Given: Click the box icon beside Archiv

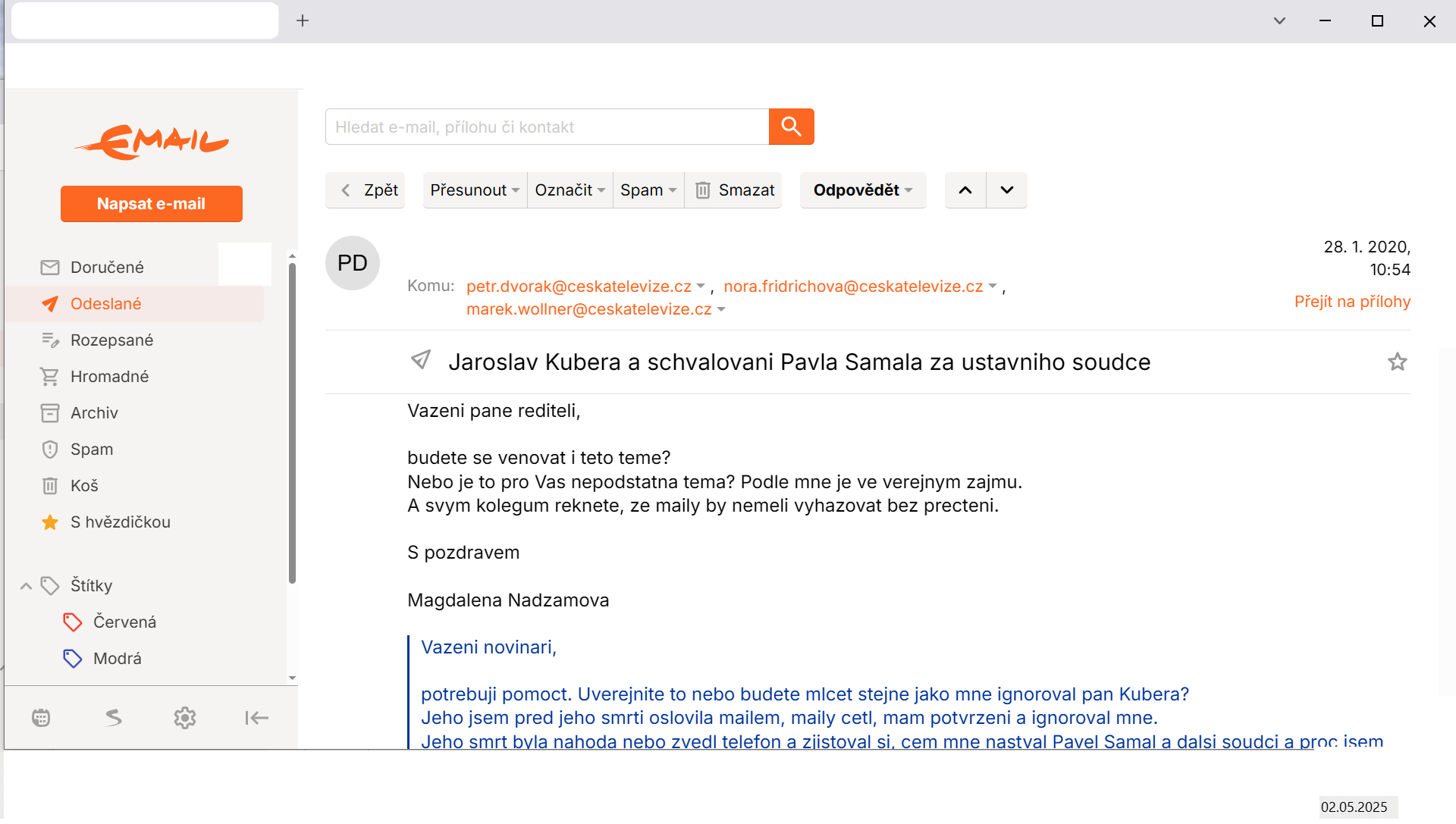Looking at the screenshot, I should click(x=50, y=413).
